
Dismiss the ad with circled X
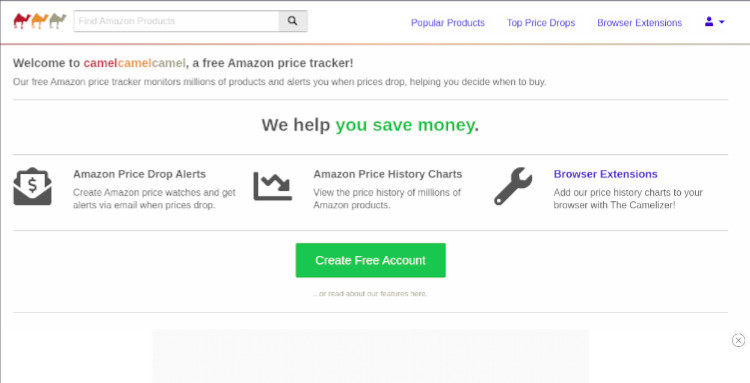[x=738, y=340]
